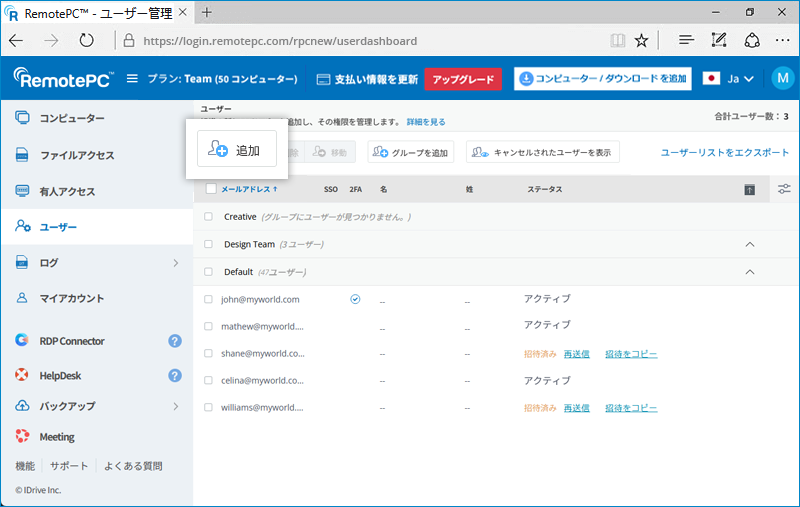
Task: Toggle select-all checkbox in header
Action: pyautogui.click(x=211, y=189)
